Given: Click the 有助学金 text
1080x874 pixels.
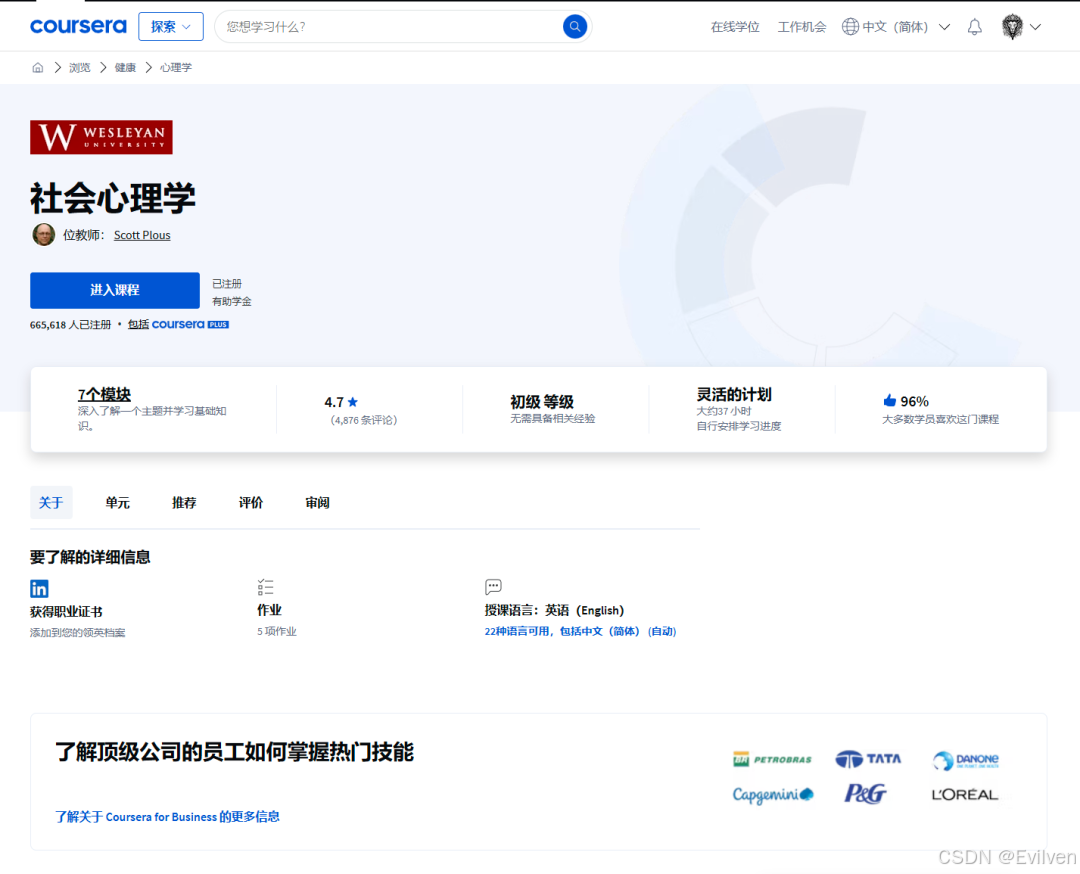Looking at the screenshot, I should click(231, 302).
